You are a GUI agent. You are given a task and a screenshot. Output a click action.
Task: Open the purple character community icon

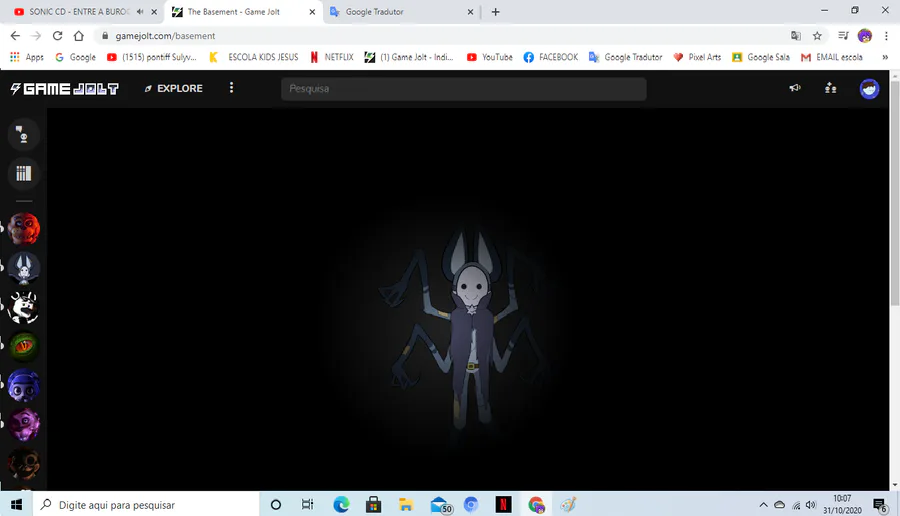tap(24, 425)
